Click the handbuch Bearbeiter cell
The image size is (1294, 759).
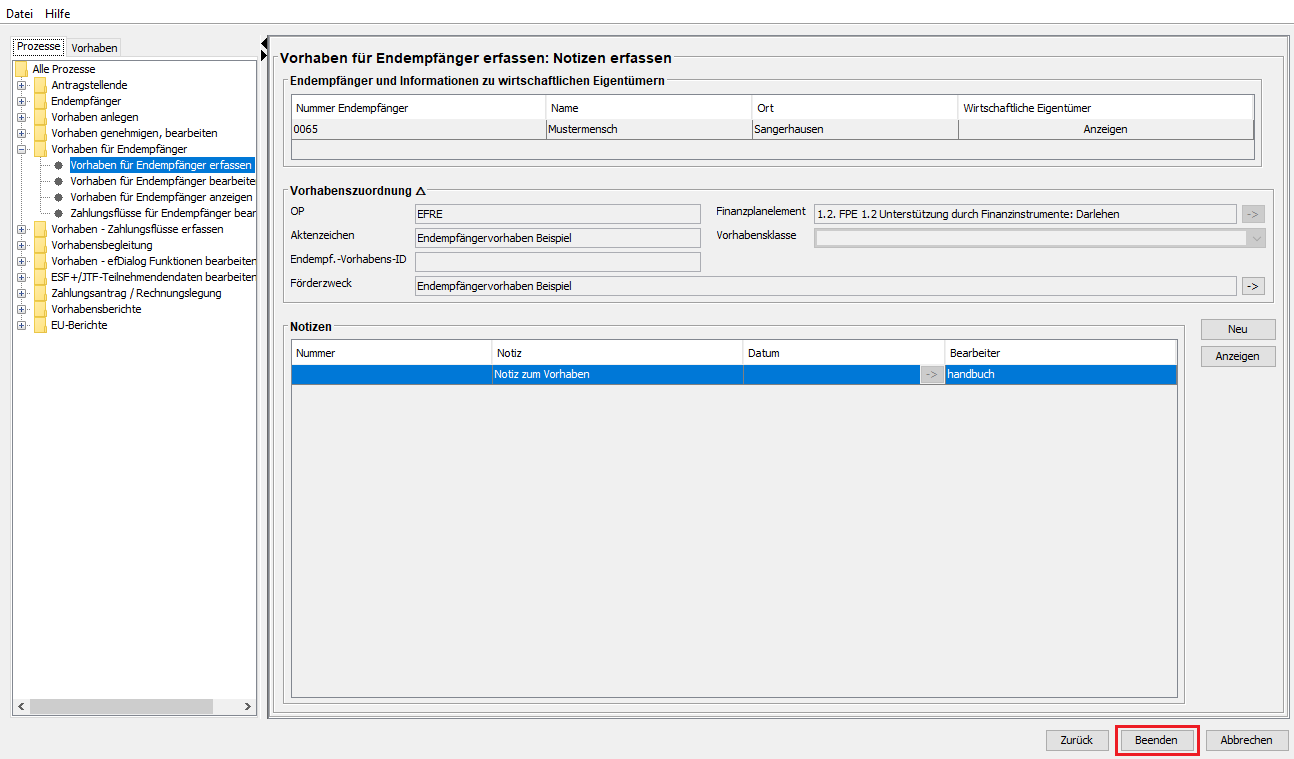tap(1060, 374)
